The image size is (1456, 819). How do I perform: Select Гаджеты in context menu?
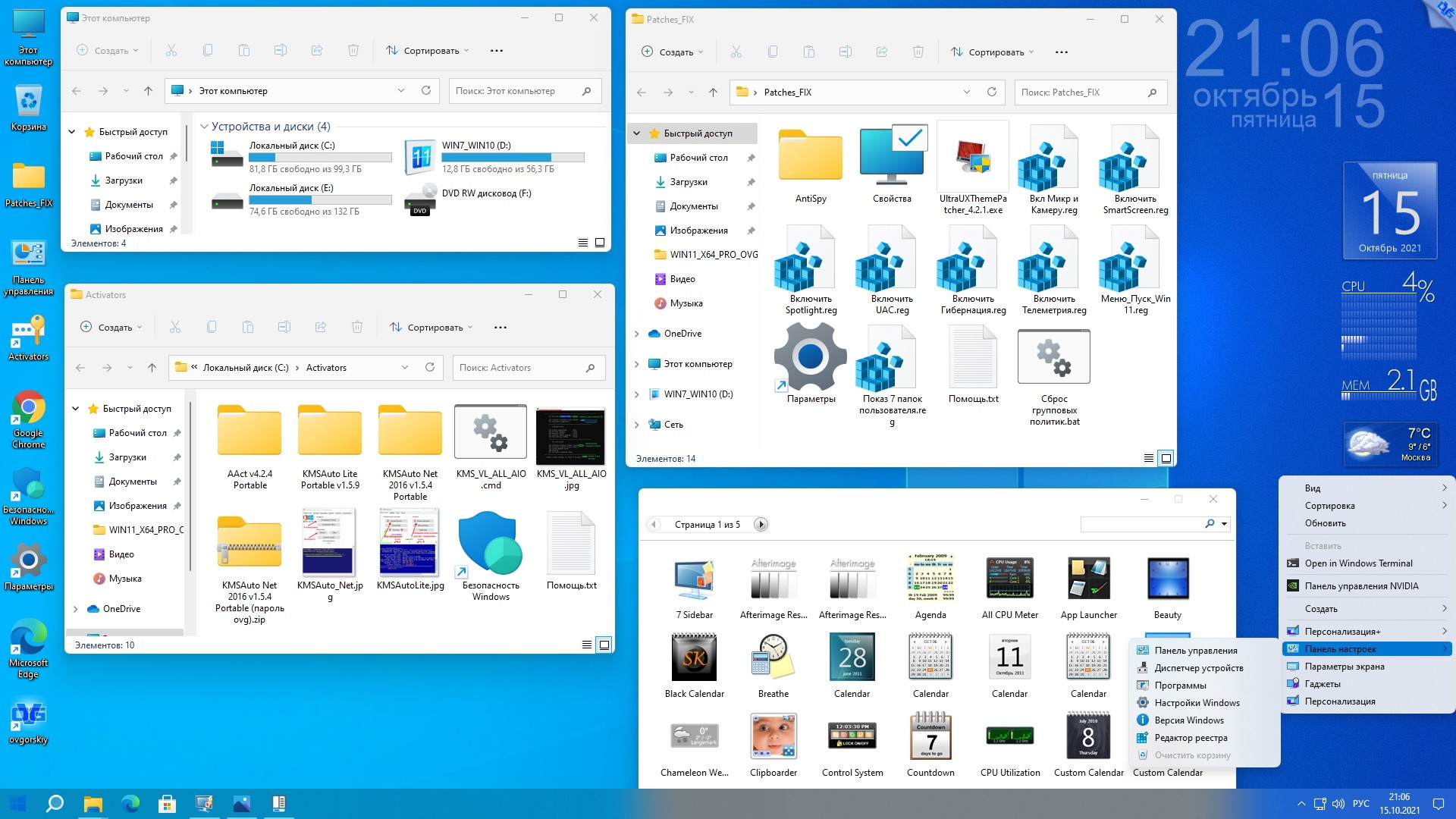(x=1322, y=684)
